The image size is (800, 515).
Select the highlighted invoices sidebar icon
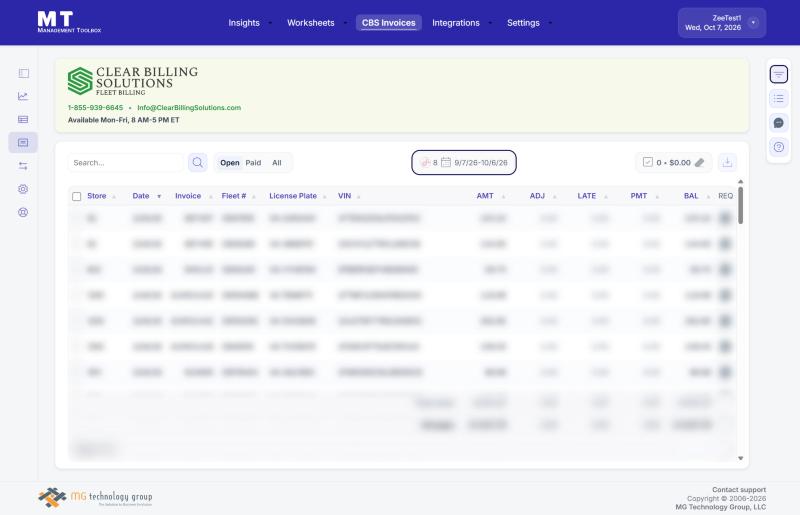click(x=23, y=142)
